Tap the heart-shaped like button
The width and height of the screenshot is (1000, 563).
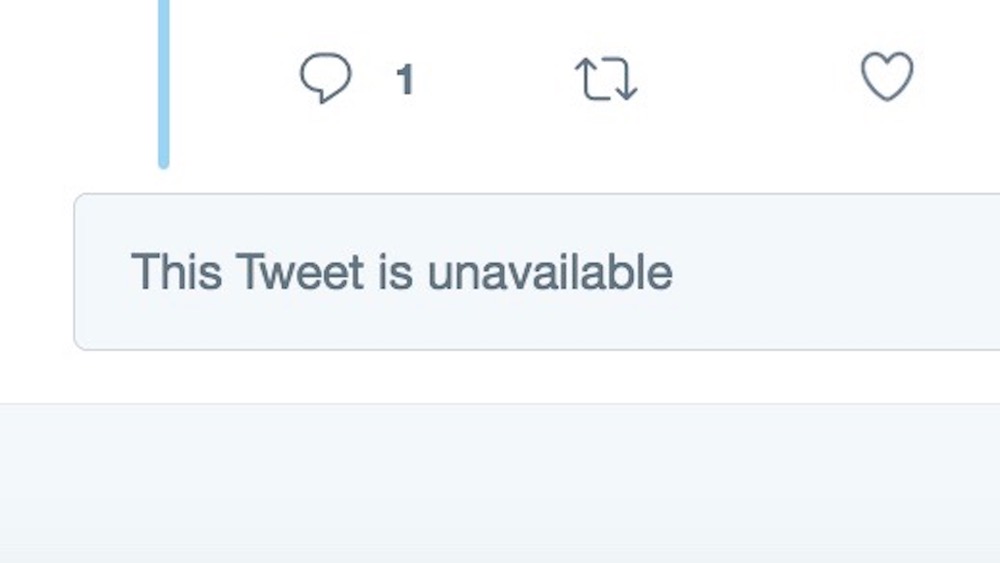[x=887, y=77]
